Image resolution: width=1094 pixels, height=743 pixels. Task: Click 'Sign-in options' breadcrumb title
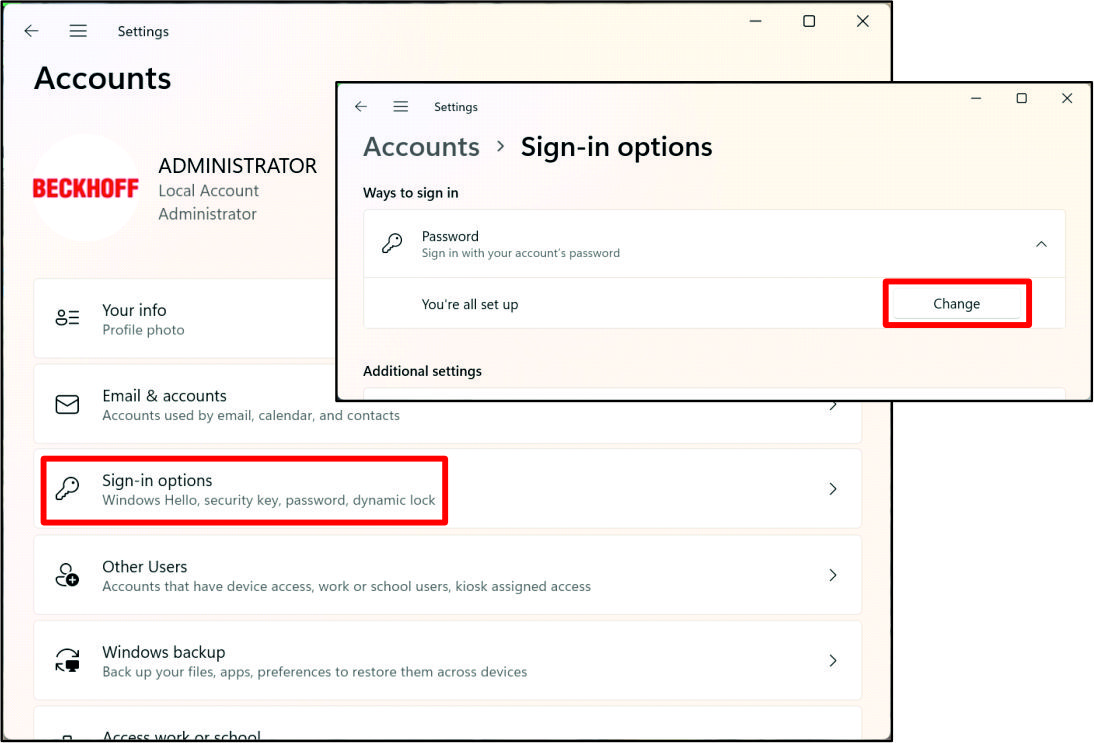616,147
